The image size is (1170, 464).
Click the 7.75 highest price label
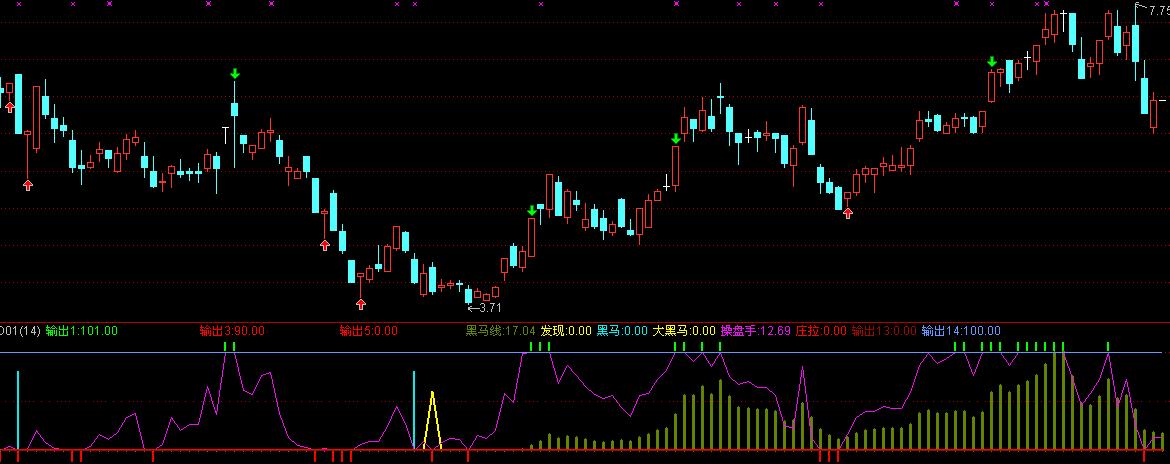click(x=1160, y=10)
